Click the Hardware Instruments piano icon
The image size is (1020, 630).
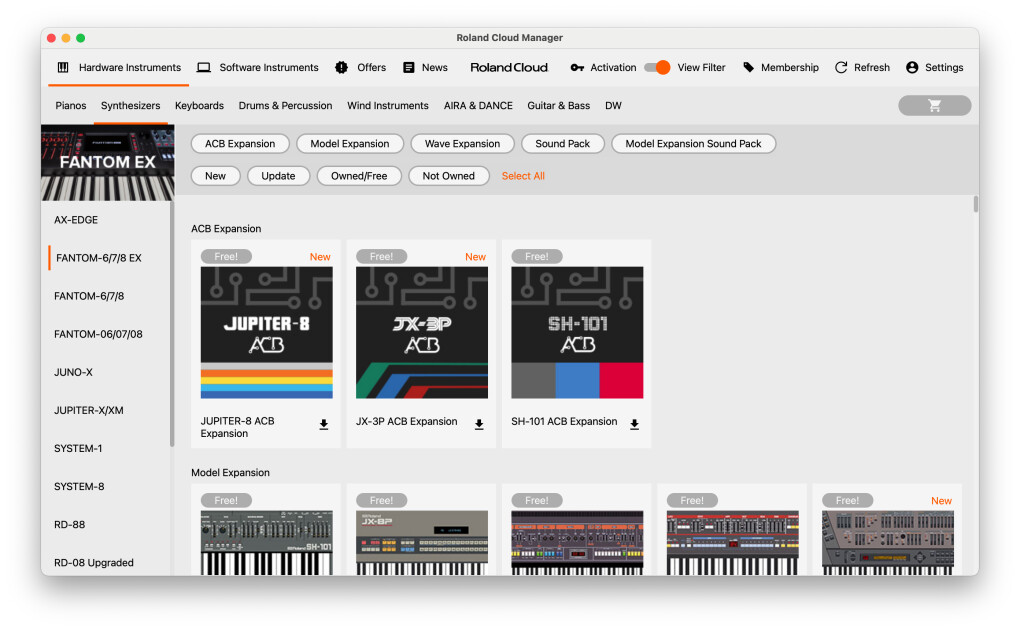(x=63, y=67)
